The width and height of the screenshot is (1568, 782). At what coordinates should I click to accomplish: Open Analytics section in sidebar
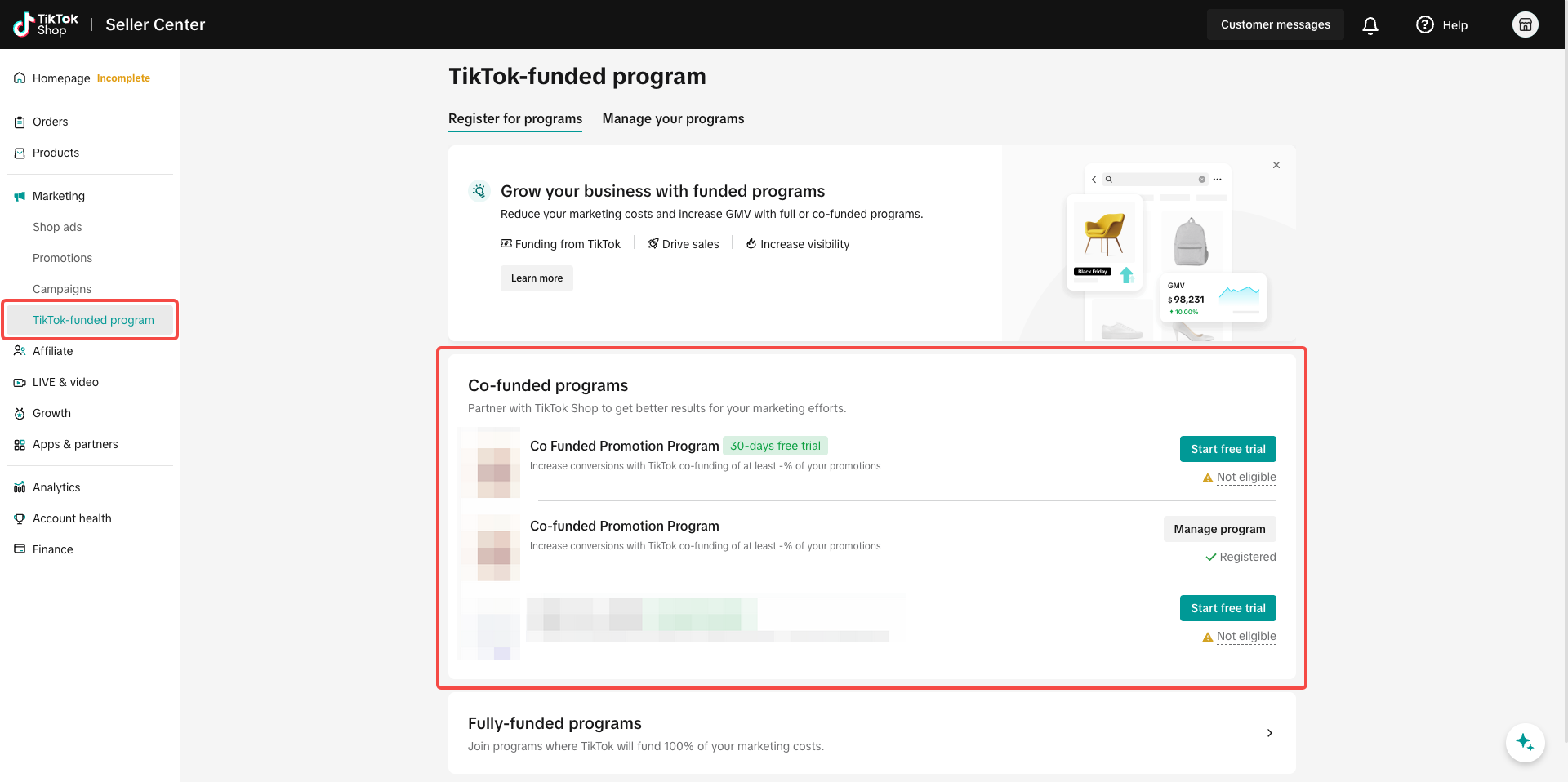(56, 487)
